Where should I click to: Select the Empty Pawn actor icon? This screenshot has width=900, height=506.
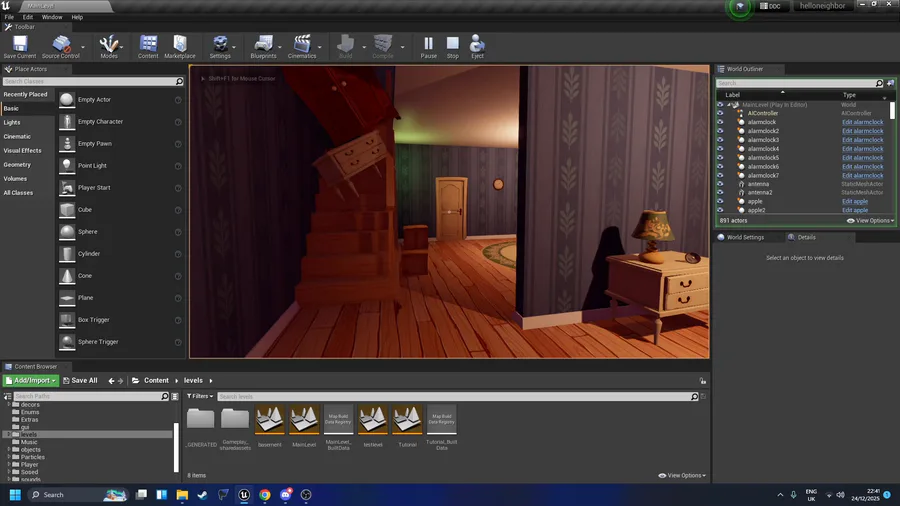[67, 143]
